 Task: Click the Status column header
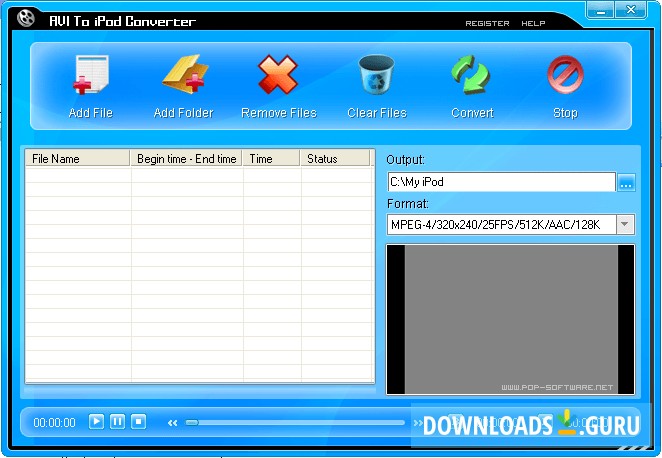[x=335, y=158]
